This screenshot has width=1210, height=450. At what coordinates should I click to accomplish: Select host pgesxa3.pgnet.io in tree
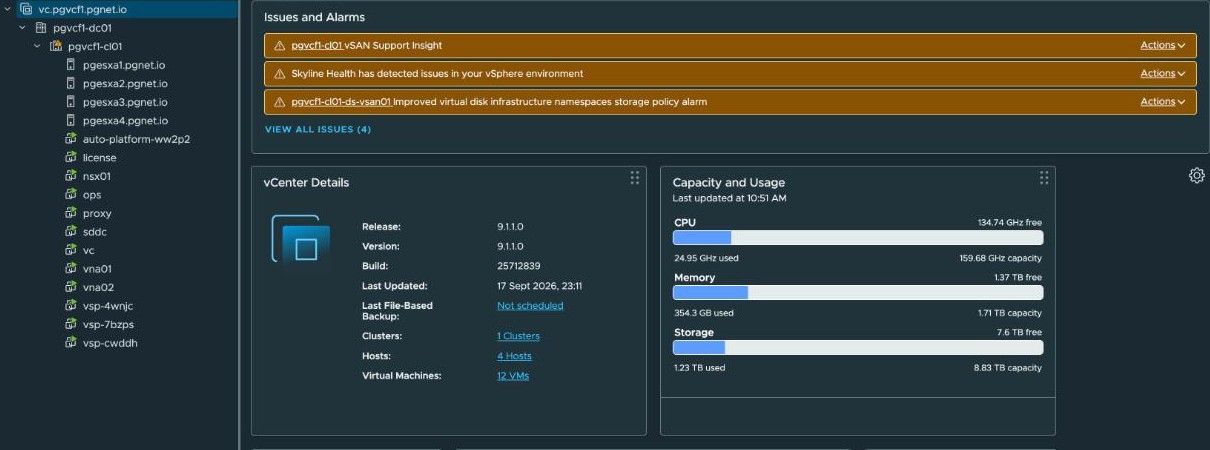(126, 102)
